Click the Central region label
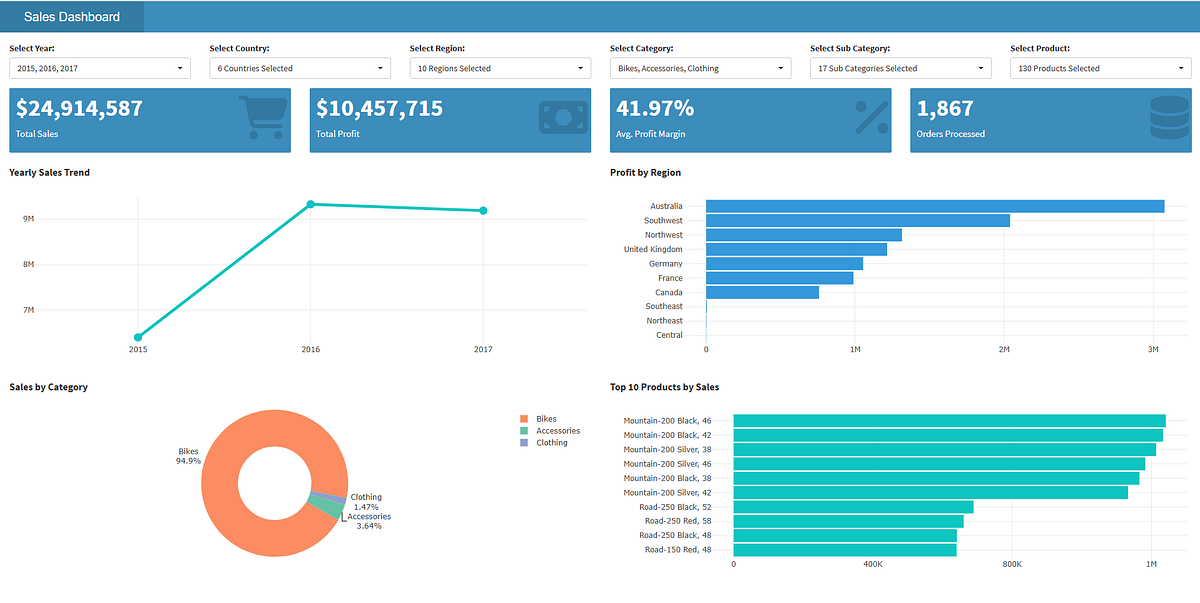This screenshot has height=603, width=1200. [670, 335]
